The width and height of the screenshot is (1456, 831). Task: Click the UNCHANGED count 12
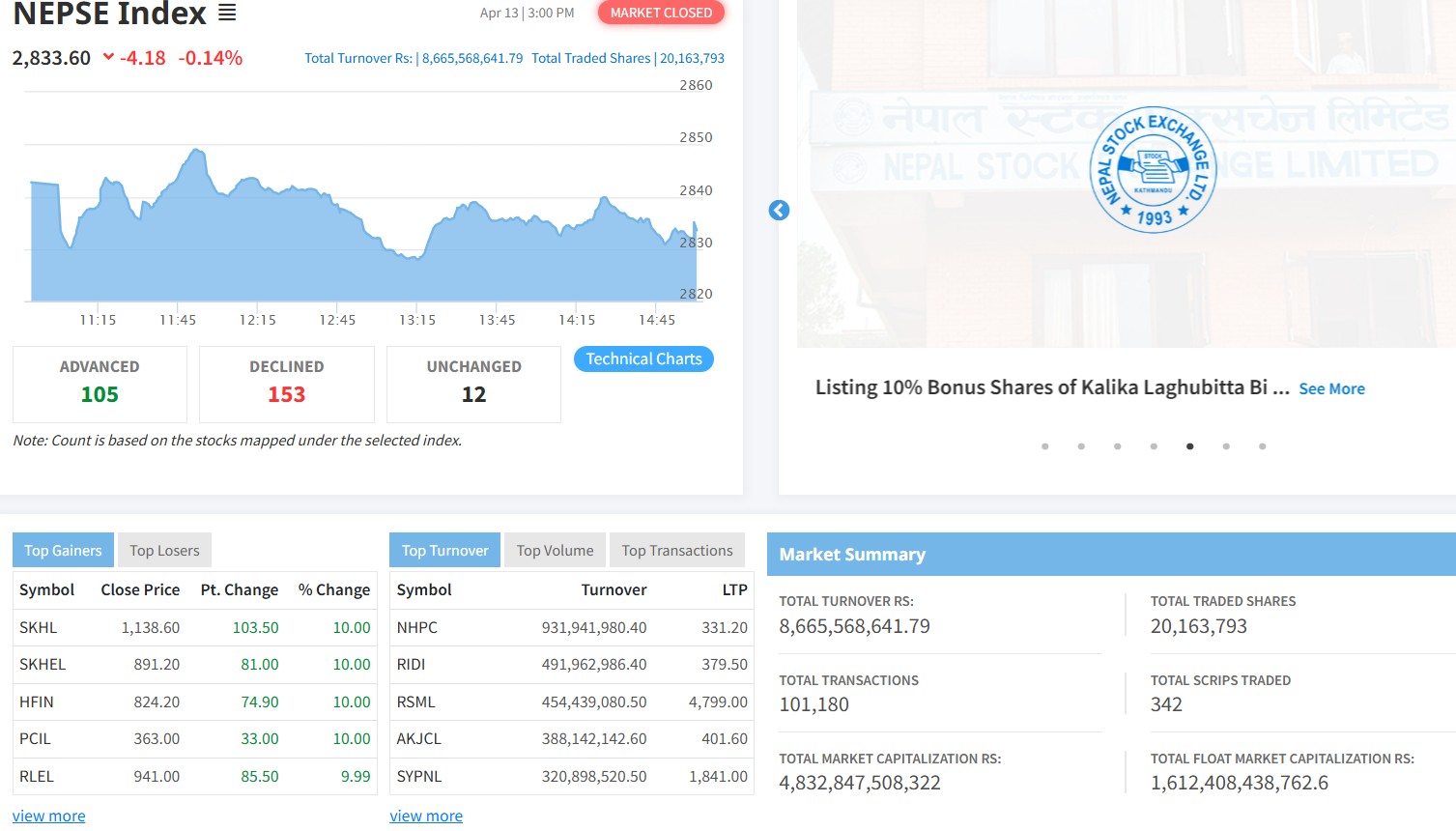point(473,394)
